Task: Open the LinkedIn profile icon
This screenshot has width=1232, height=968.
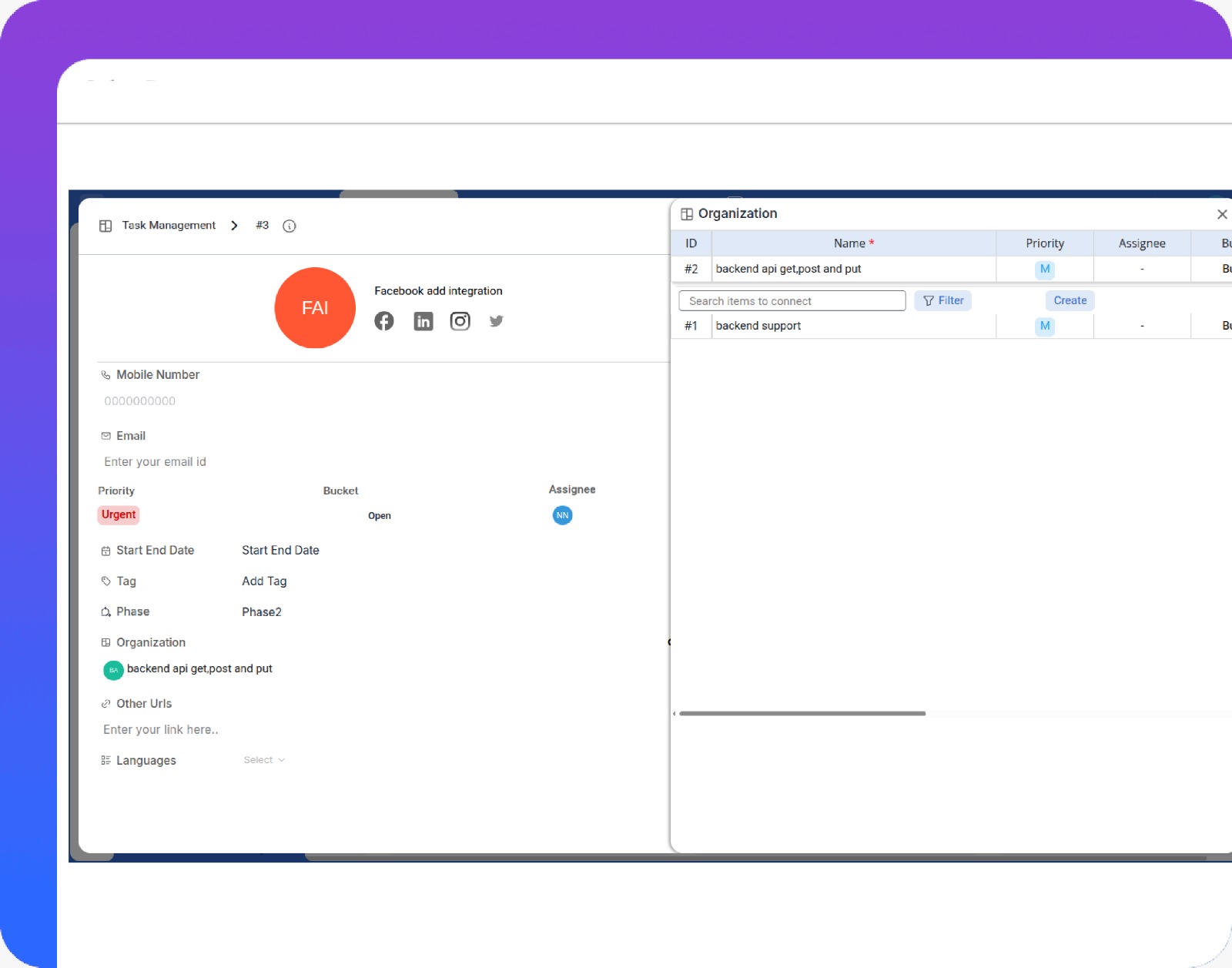Action: (423, 321)
